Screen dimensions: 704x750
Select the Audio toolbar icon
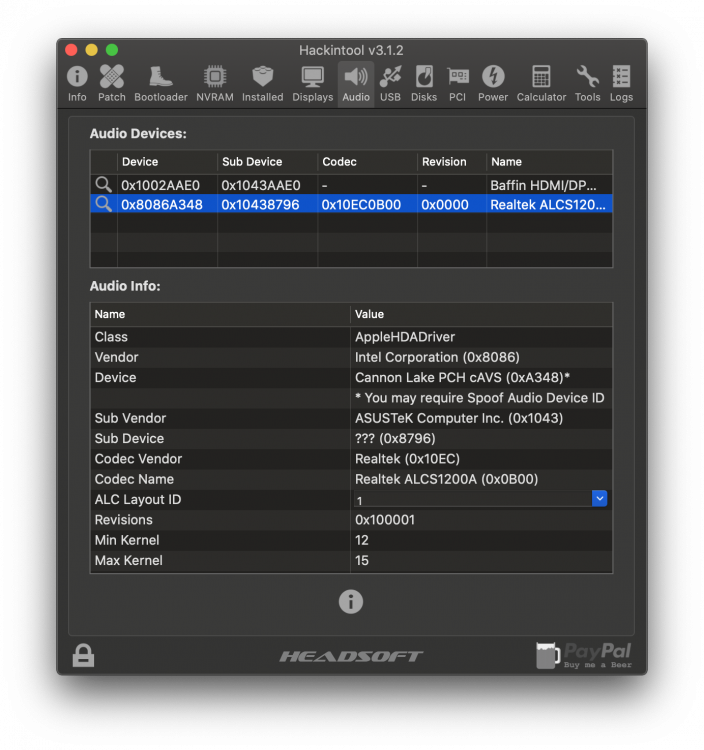click(x=356, y=84)
